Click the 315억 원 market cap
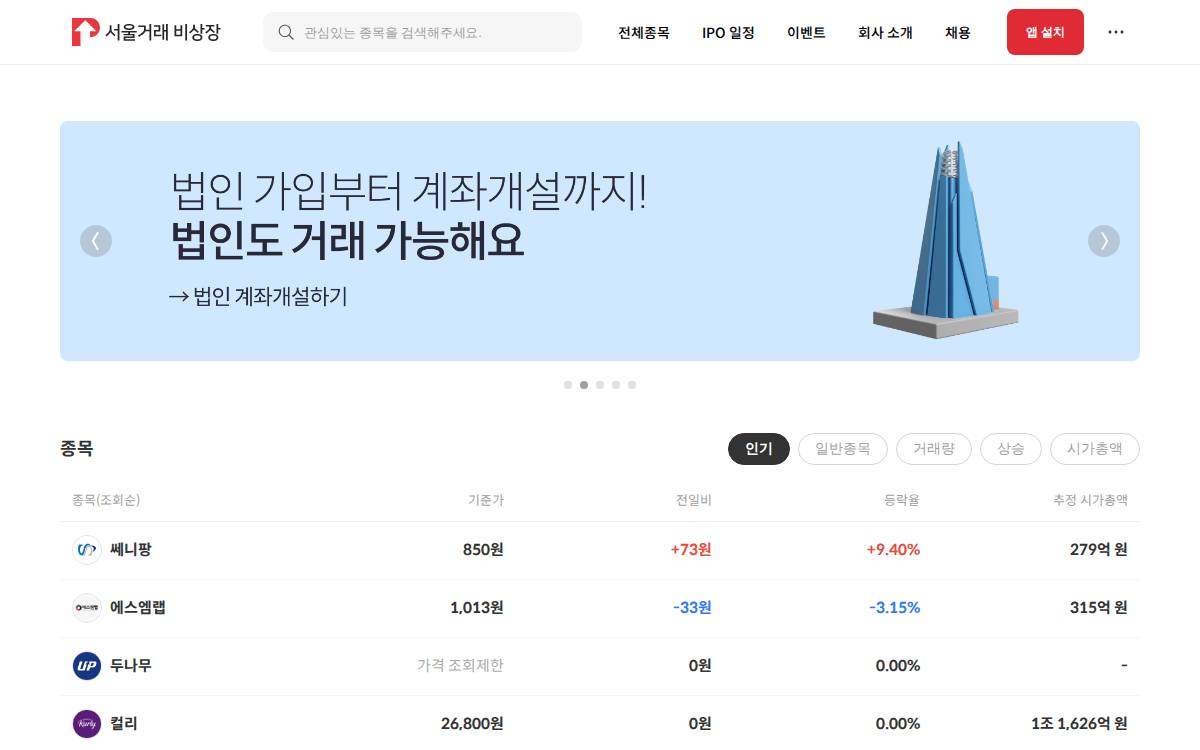 pyautogui.click(x=1099, y=607)
